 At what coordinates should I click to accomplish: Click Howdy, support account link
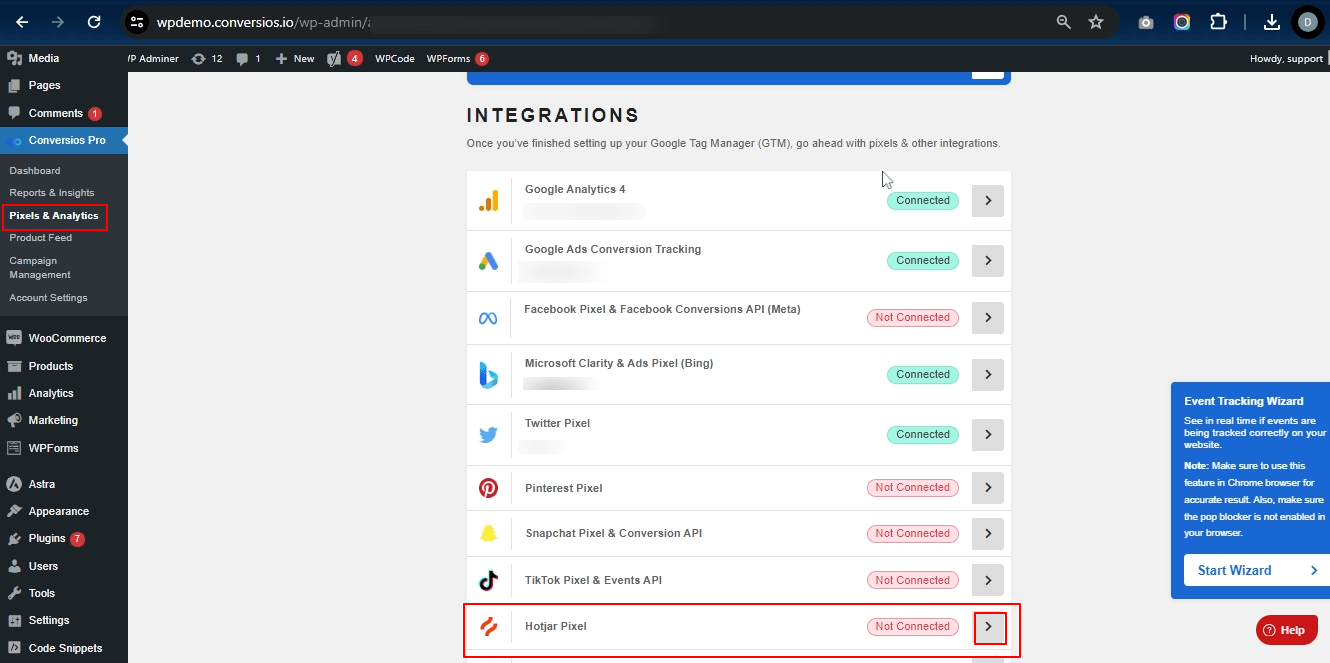(x=1286, y=59)
